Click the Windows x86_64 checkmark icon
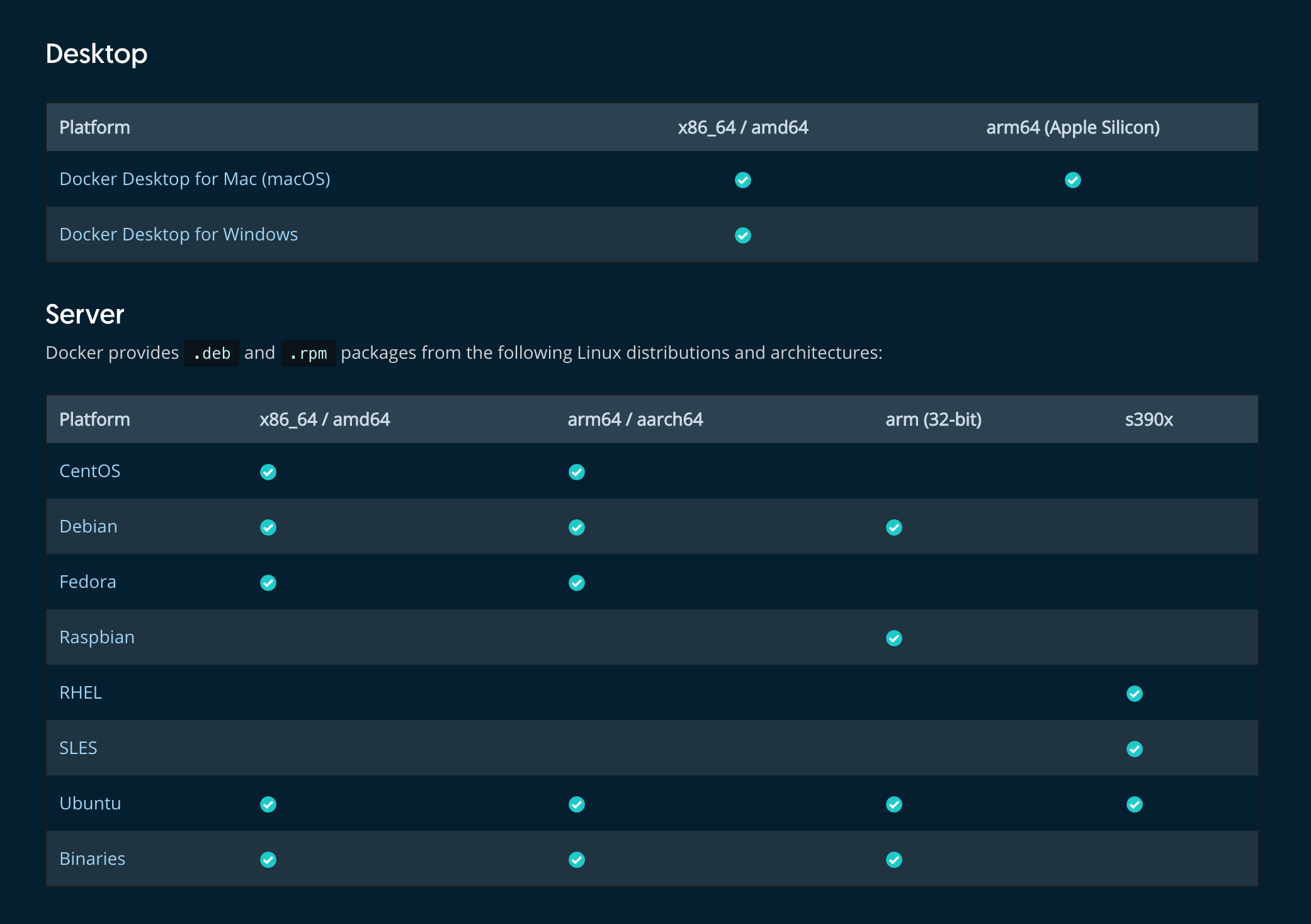The height and width of the screenshot is (924, 1311). (x=743, y=235)
